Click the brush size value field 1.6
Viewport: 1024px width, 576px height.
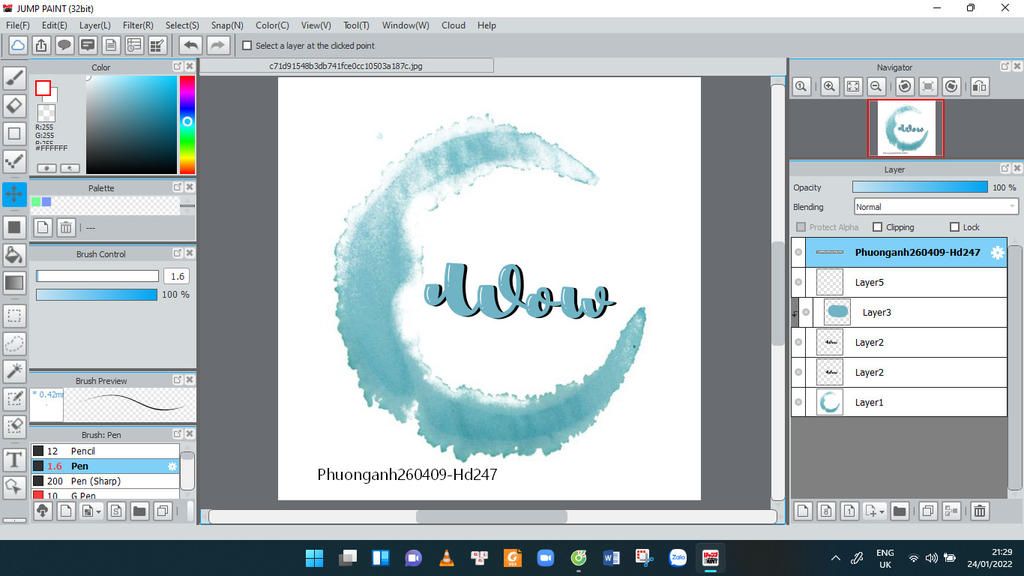coord(177,276)
